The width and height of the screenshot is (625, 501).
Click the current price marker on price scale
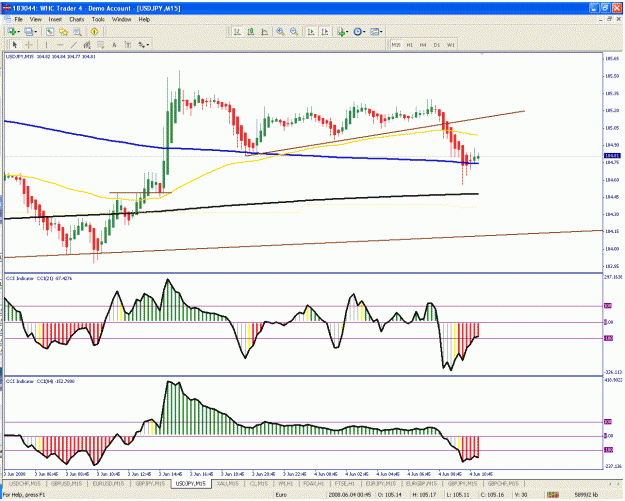coord(612,156)
